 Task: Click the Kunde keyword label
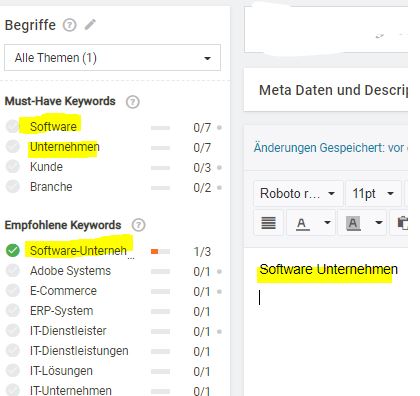[x=46, y=167]
